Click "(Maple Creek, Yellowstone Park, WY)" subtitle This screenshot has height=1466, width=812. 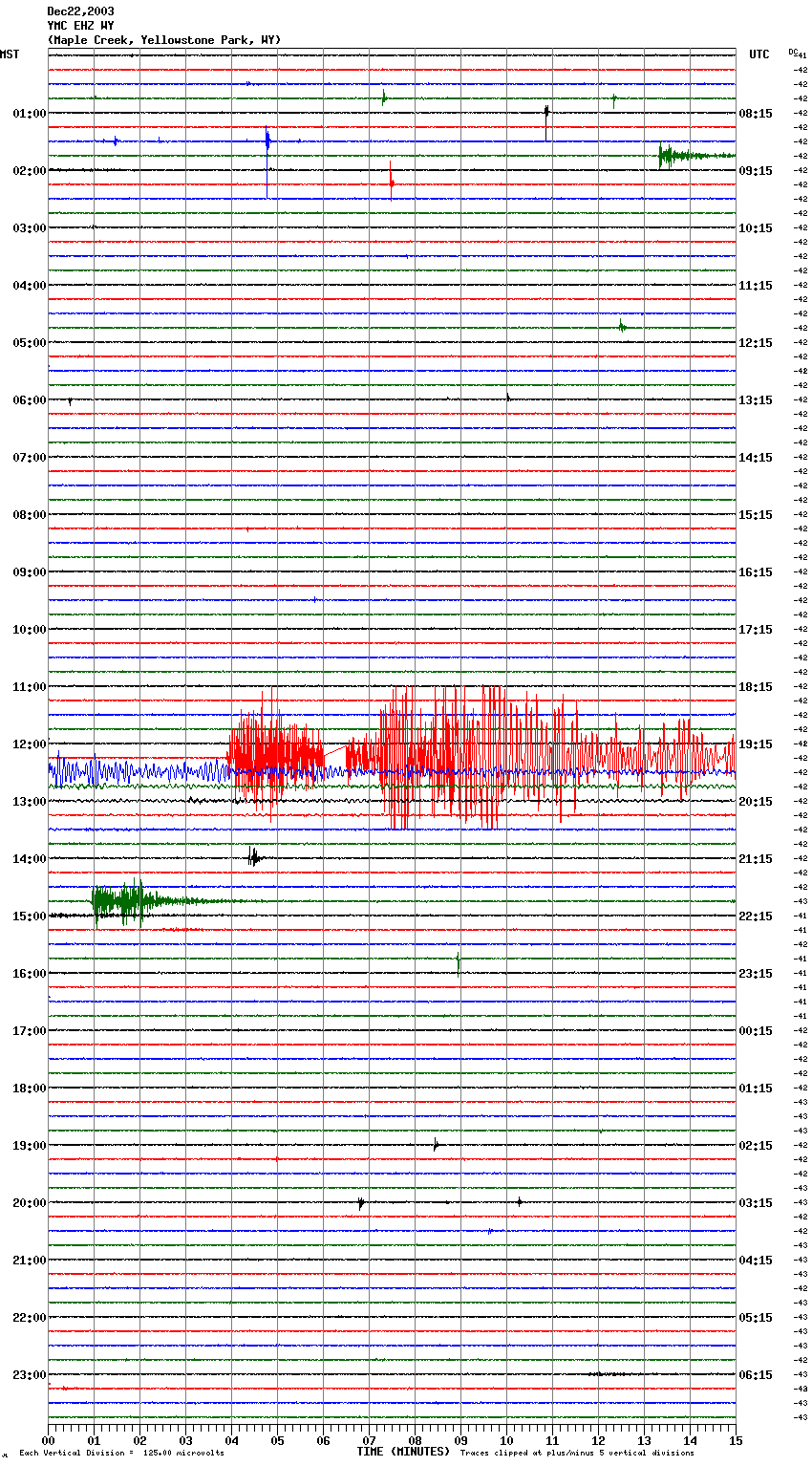(x=164, y=40)
